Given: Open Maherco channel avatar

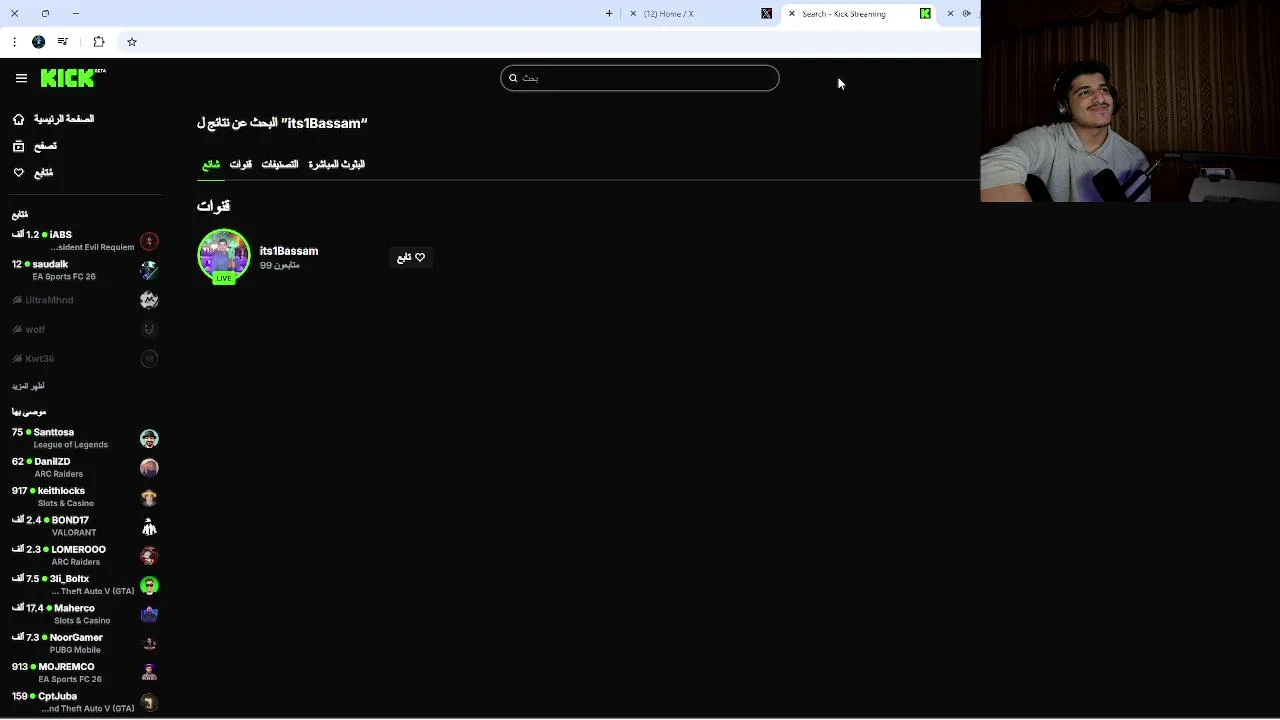Looking at the screenshot, I should click(149, 614).
